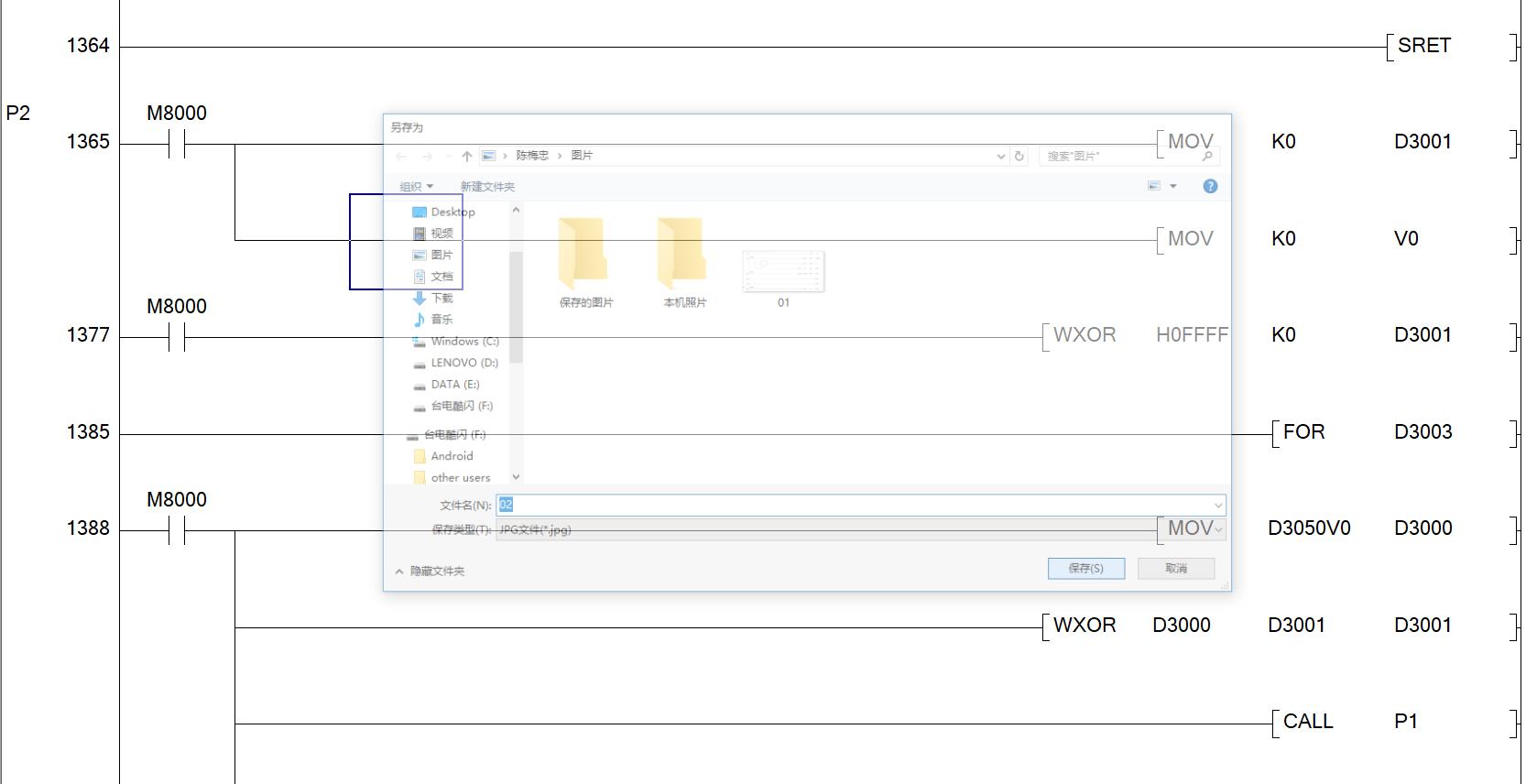Open the 组织 dropdown menu
Screen dimensions: 1526x784
(416, 187)
